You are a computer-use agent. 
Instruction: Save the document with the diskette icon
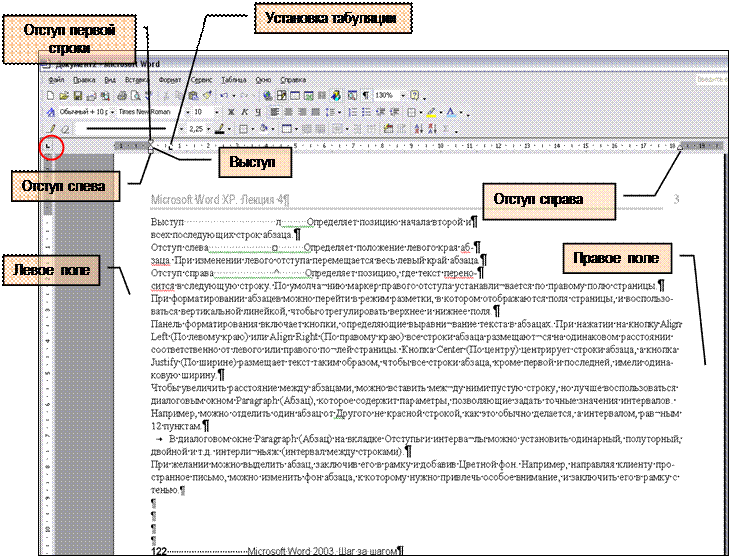pyautogui.click(x=77, y=96)
